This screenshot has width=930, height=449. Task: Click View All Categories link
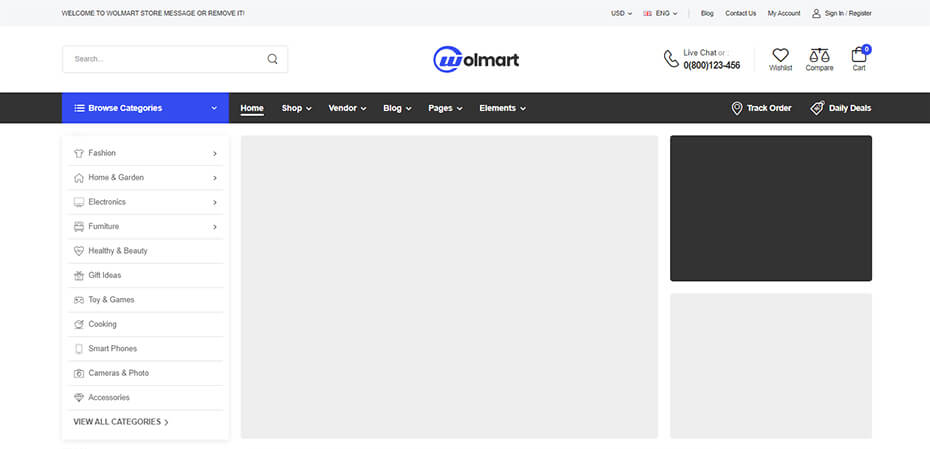121,422
